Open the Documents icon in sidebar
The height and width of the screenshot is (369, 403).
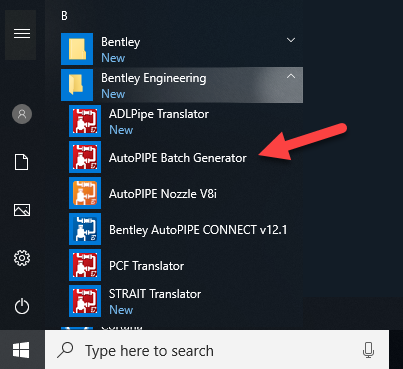(22, 162)
